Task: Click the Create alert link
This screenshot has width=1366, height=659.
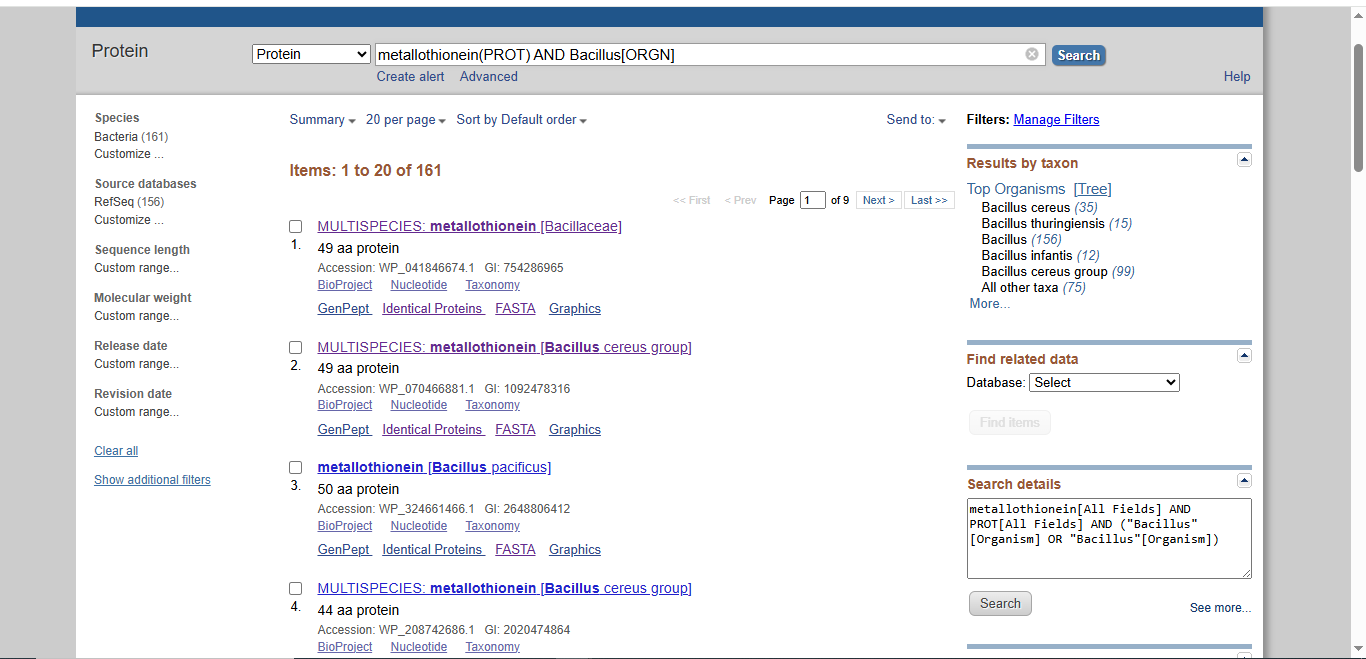Action: 410,76
